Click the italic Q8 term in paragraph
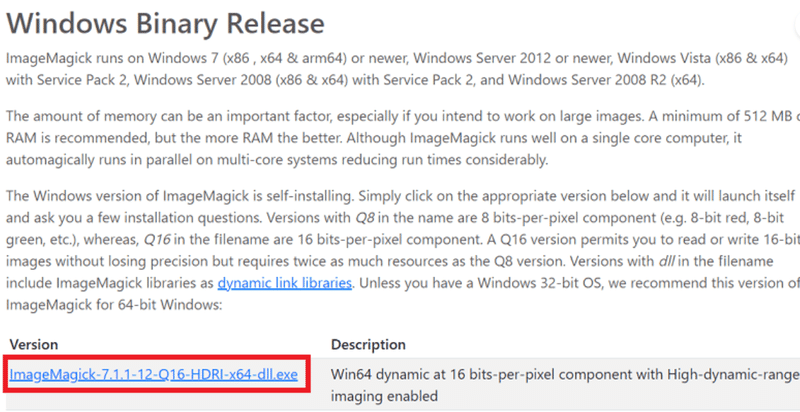The height and width of the screenshot is (412, 800). point(365,217)
